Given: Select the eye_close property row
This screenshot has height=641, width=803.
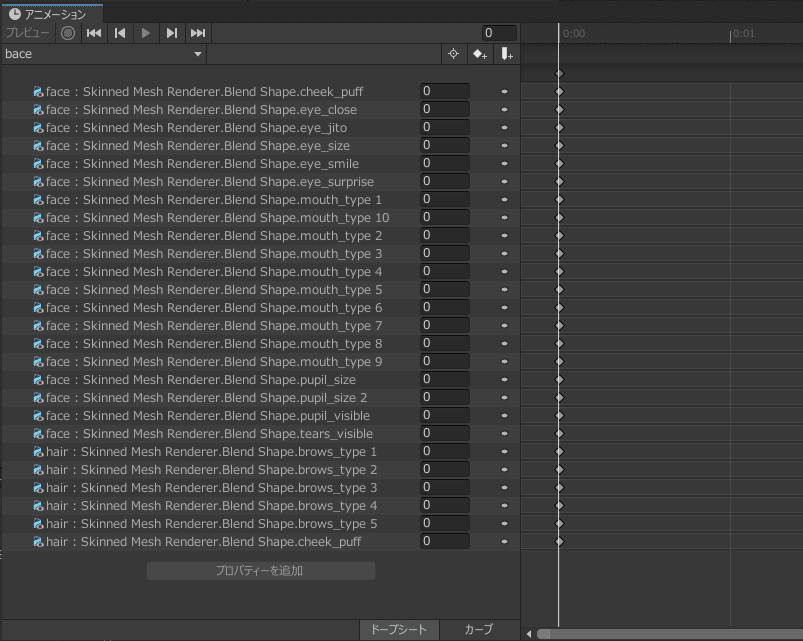Looking at the screenshot, I should click(260, 110).
